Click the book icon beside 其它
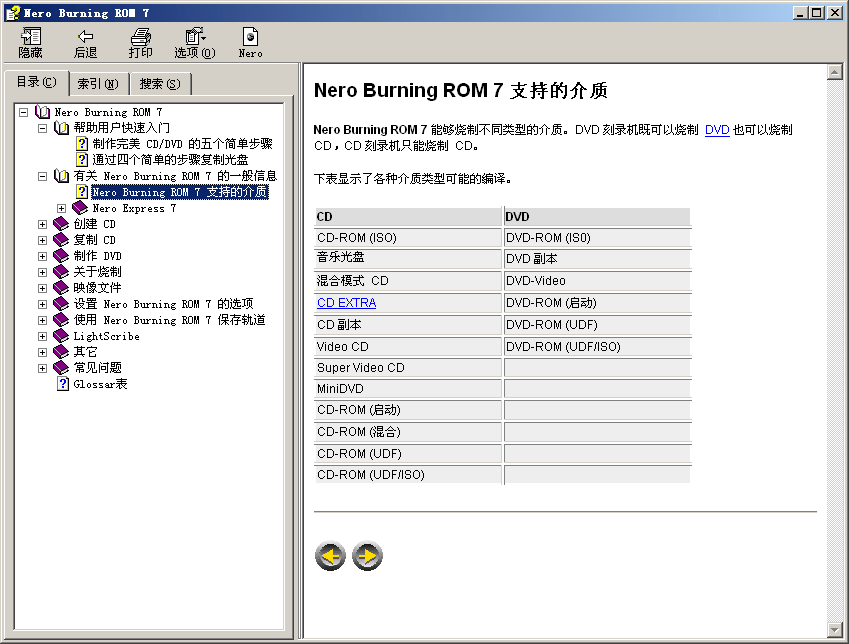The height and width of the screenshot is (644, 849). [x=61, y=352]
